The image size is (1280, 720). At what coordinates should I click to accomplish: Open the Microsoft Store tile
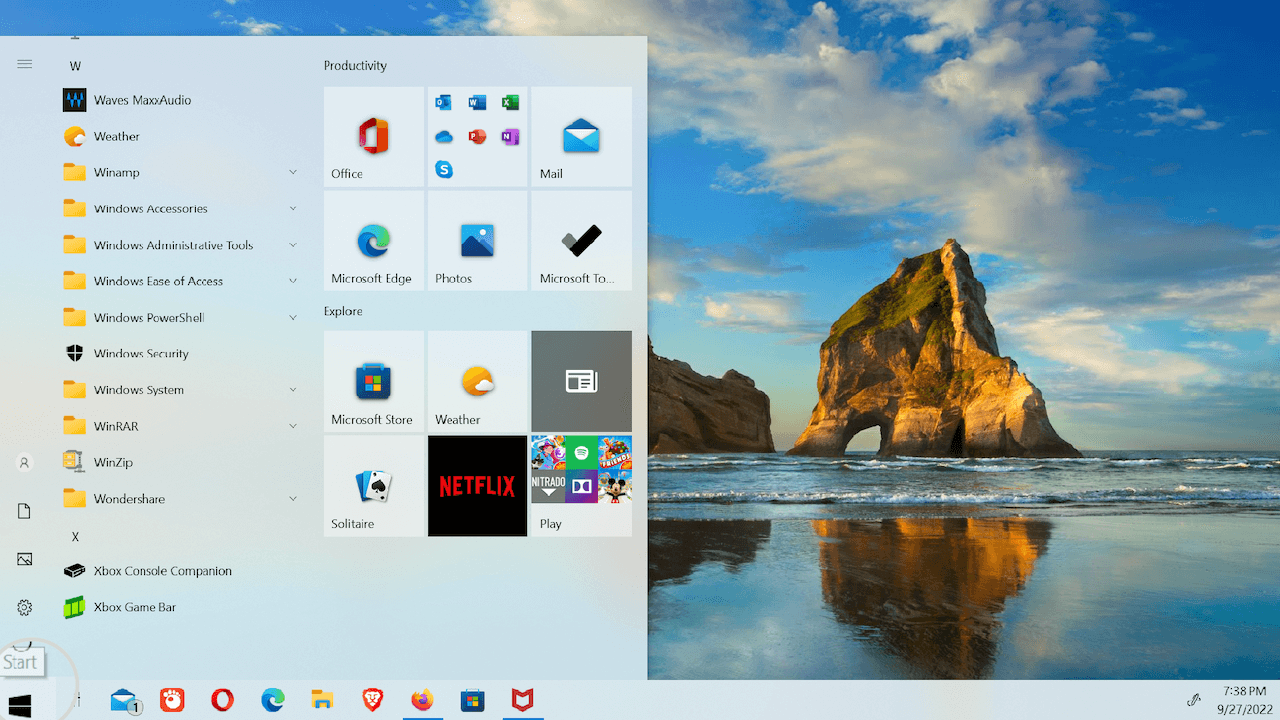point(373,381)
